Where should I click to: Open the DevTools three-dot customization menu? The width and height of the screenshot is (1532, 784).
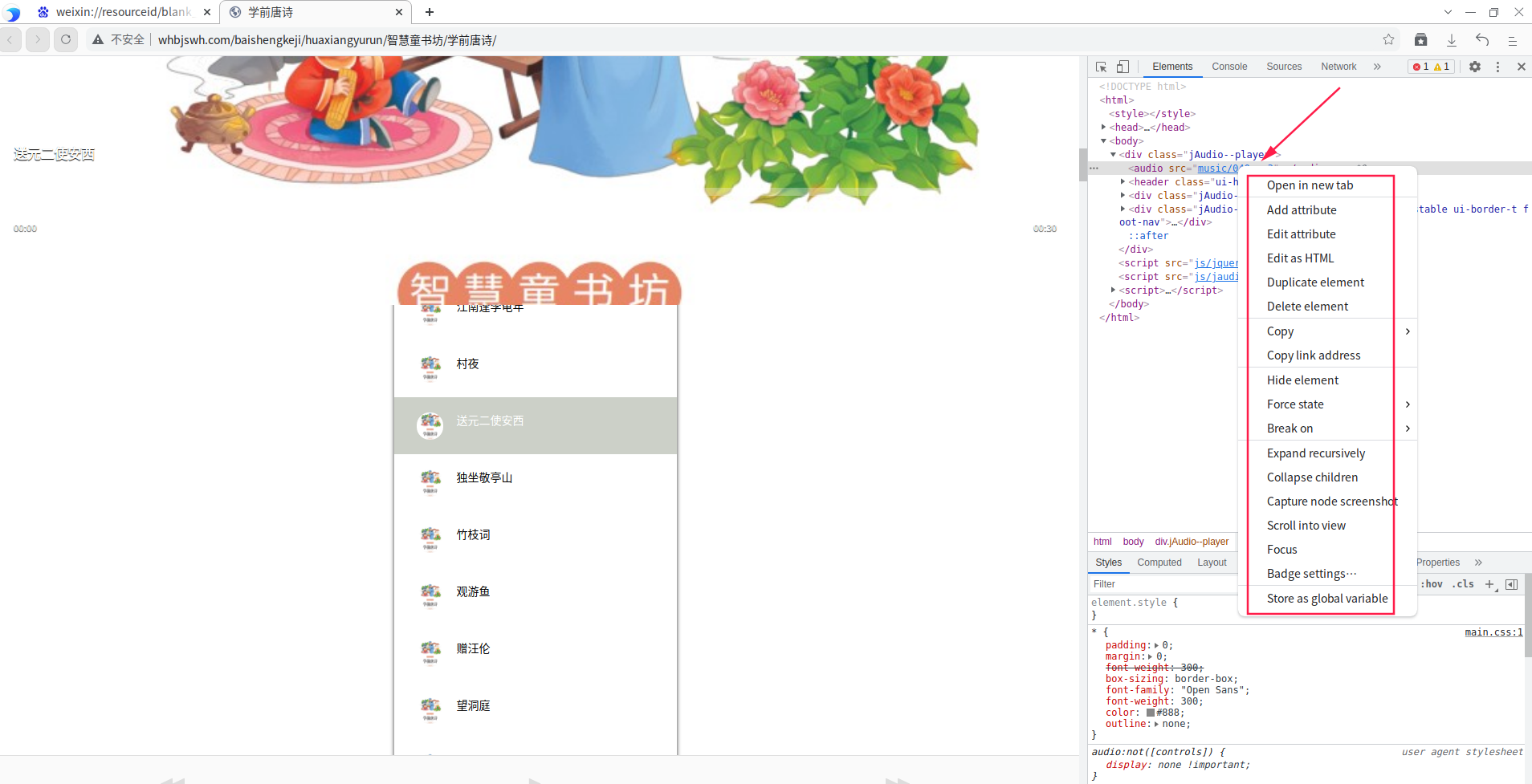pos(1497,67)
